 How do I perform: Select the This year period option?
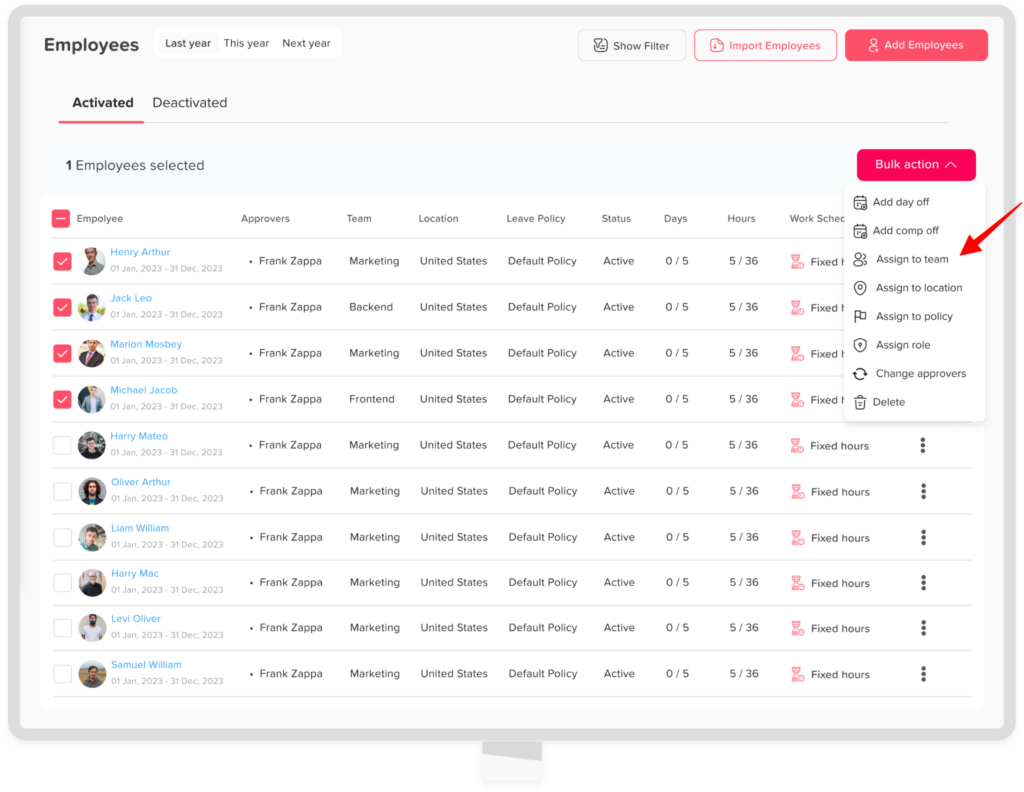246,44
